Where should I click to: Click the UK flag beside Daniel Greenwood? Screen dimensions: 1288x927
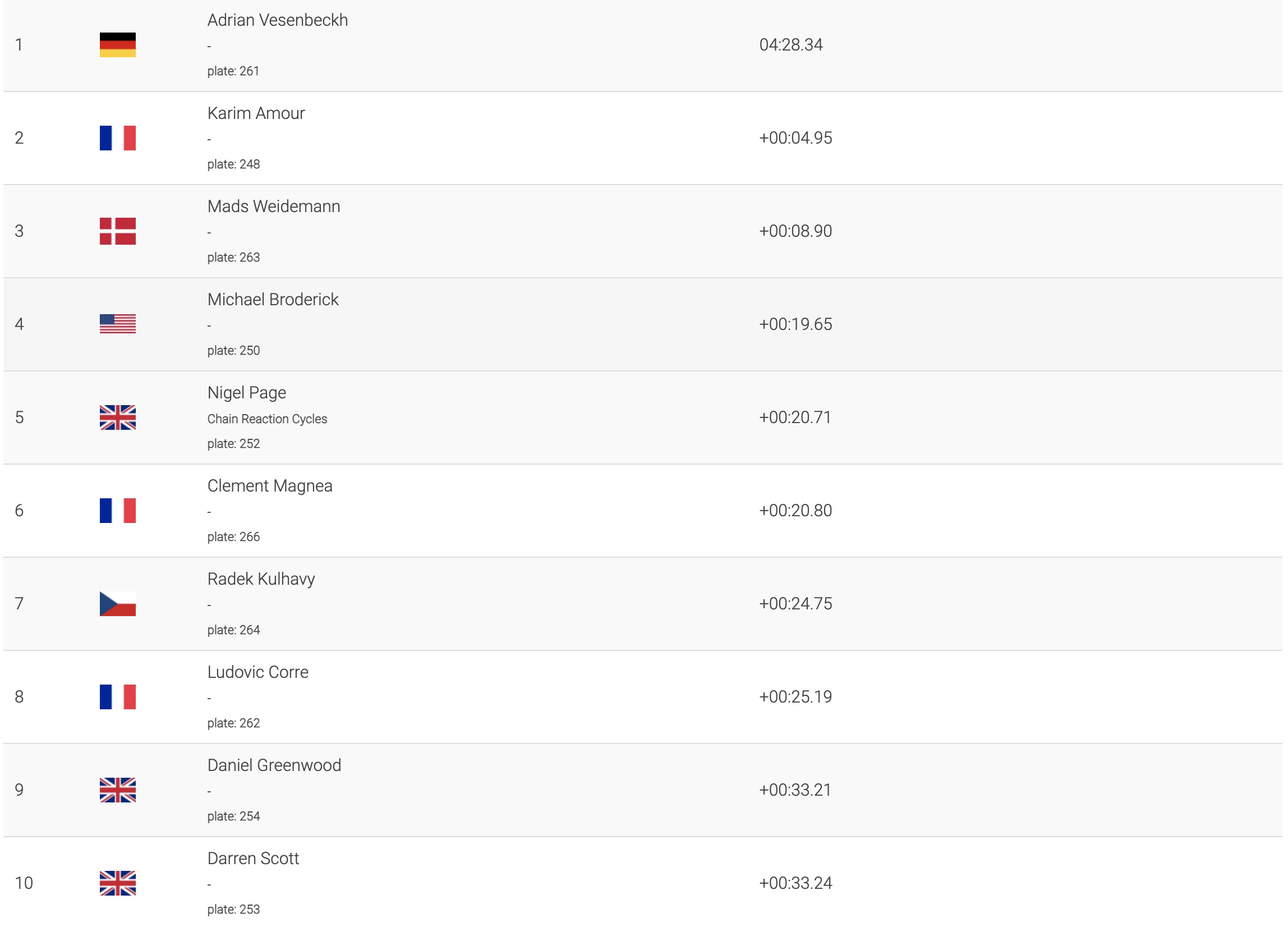(118, 790)
